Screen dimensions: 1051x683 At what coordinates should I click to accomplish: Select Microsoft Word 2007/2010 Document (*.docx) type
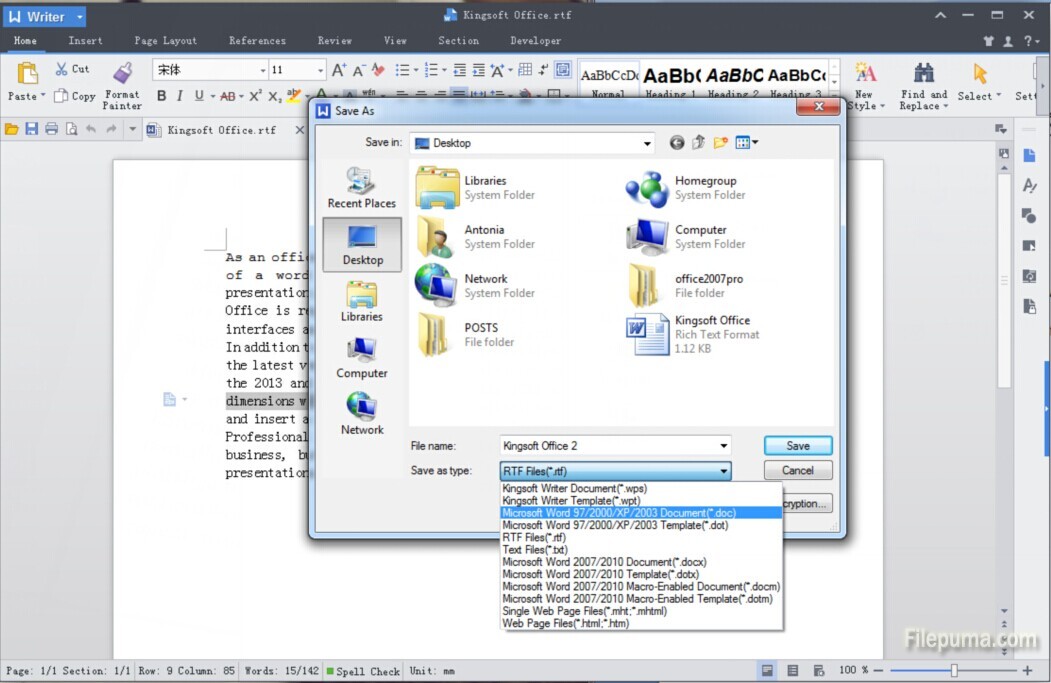tap(604, 562)
